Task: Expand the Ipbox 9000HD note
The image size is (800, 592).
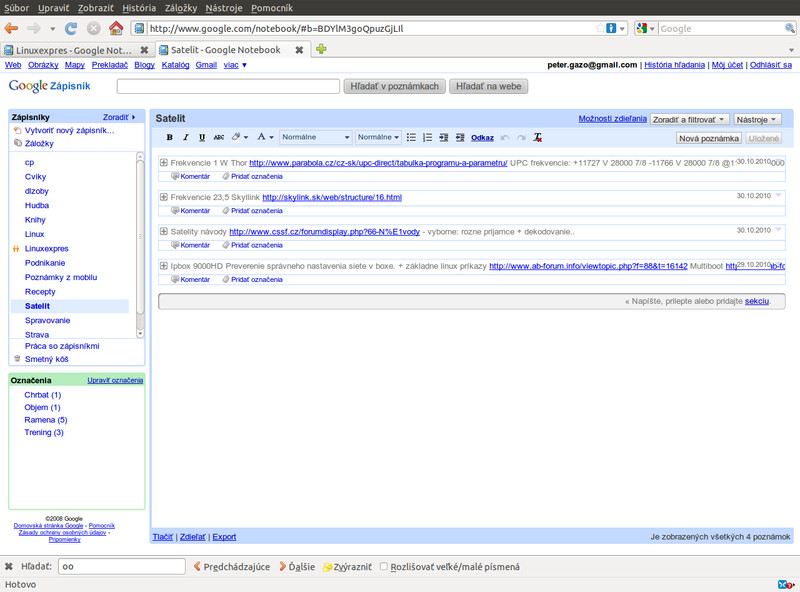Action: [x=164, y=265]
